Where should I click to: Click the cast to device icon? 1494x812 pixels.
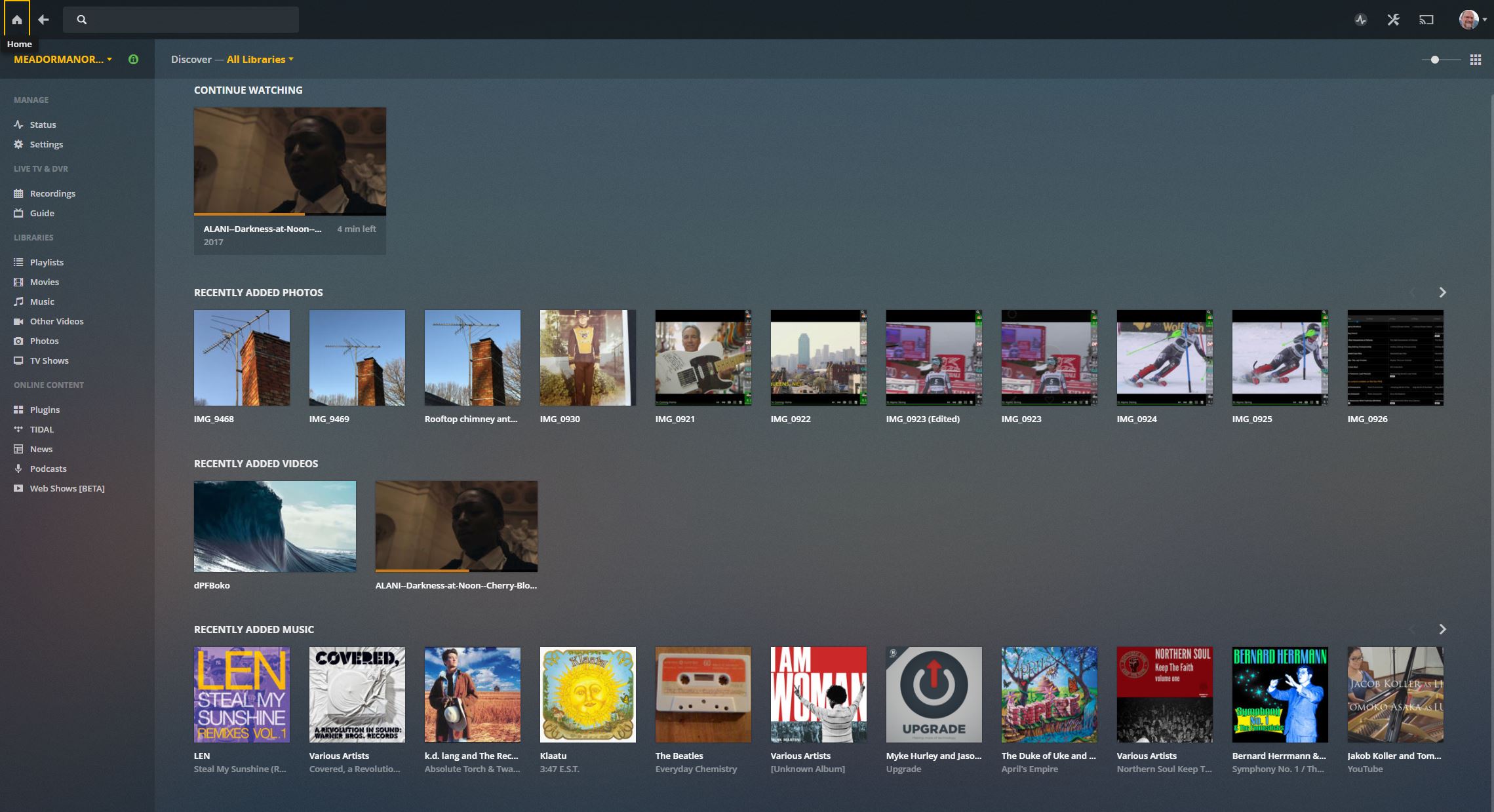pyautogui.click(x=1426, y=20)
